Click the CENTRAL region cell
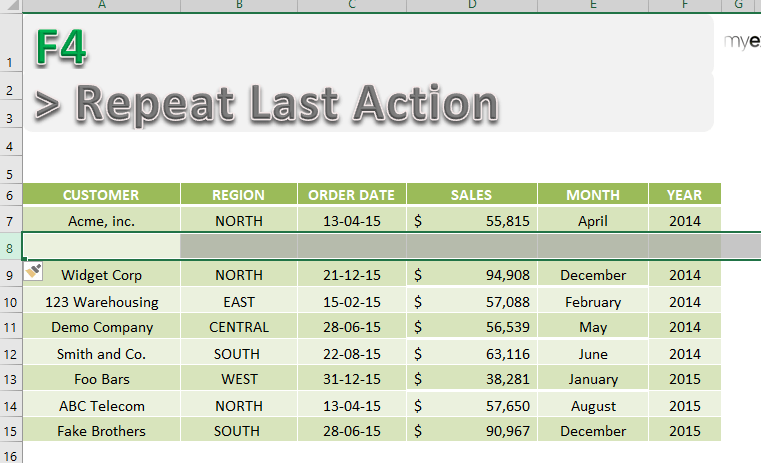 click(239, 327)
